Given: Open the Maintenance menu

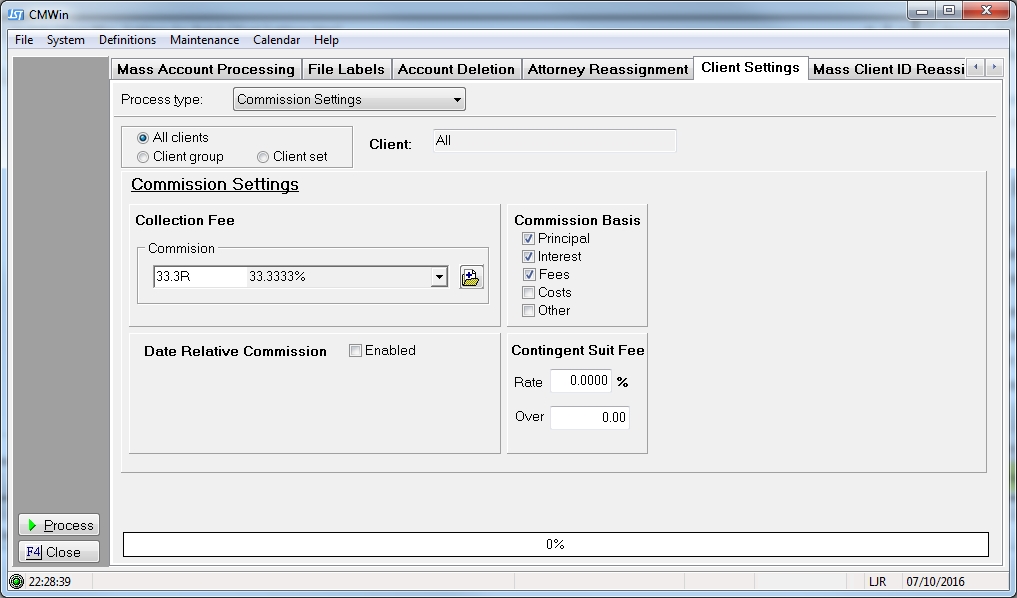Looking at the screenshot, I should pyautogui.click(x=204, y=40).
